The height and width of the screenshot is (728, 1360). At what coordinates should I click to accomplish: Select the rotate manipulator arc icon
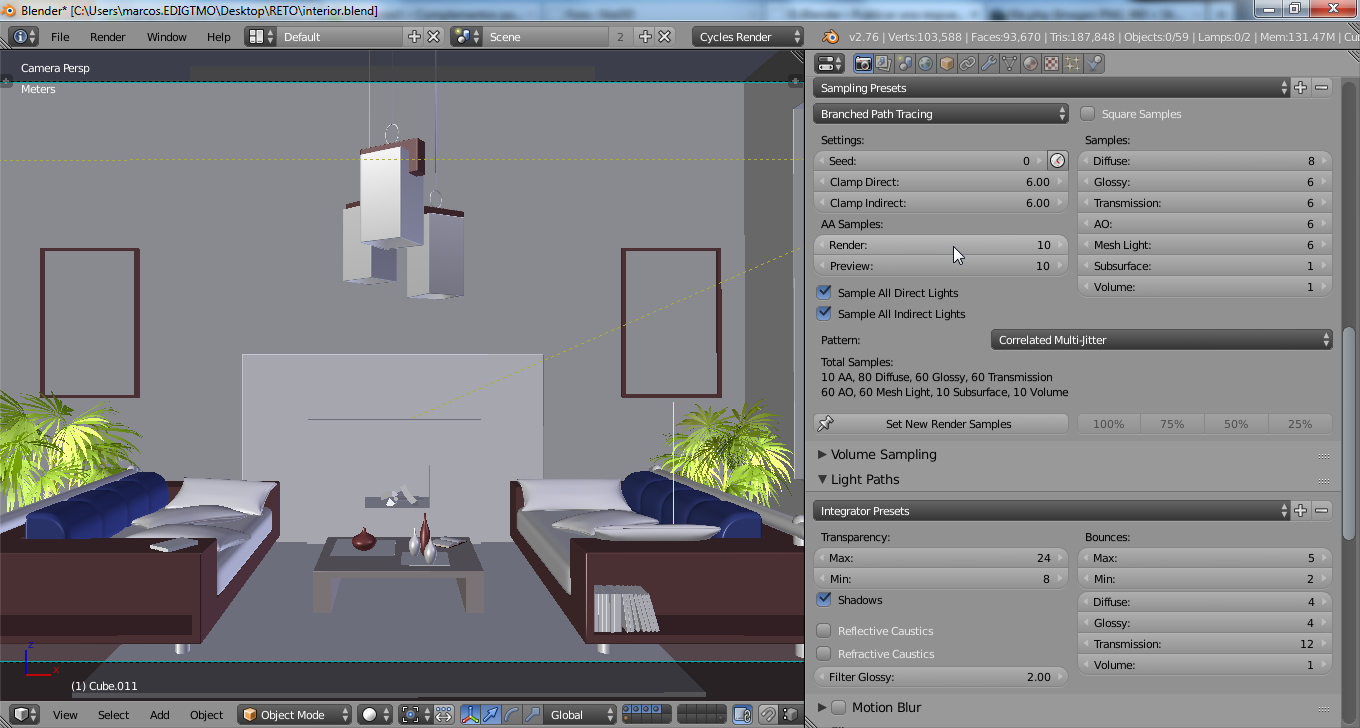512,715
